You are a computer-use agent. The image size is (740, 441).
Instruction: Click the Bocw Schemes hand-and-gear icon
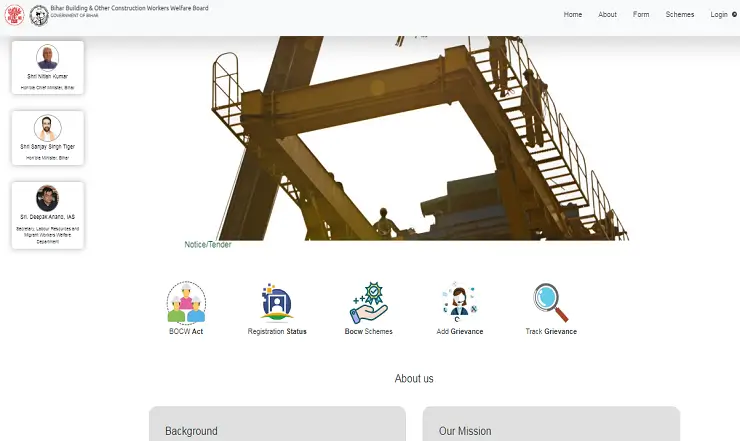[x=368, y=302]
